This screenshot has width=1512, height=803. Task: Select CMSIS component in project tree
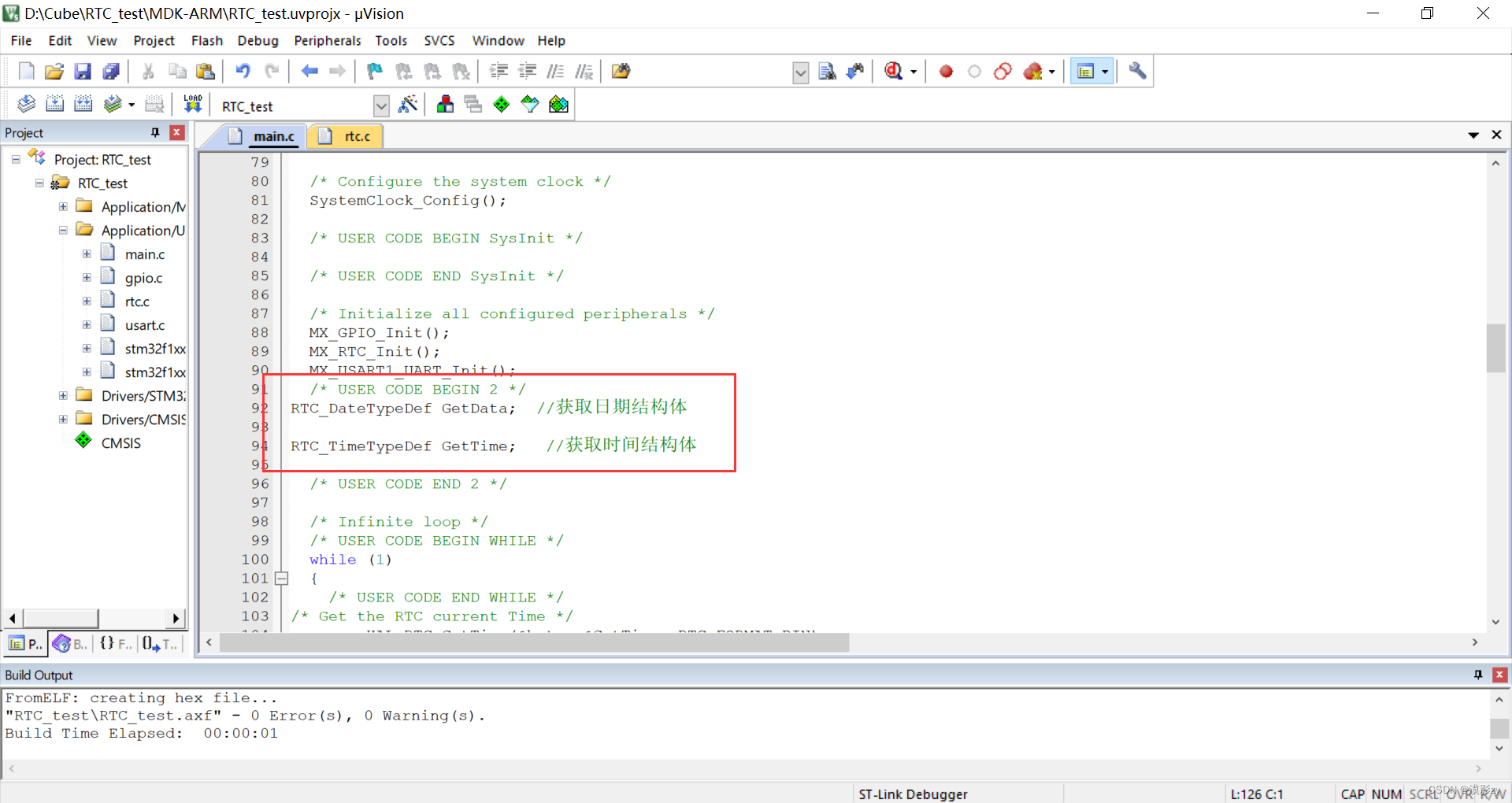pos(120,443)
